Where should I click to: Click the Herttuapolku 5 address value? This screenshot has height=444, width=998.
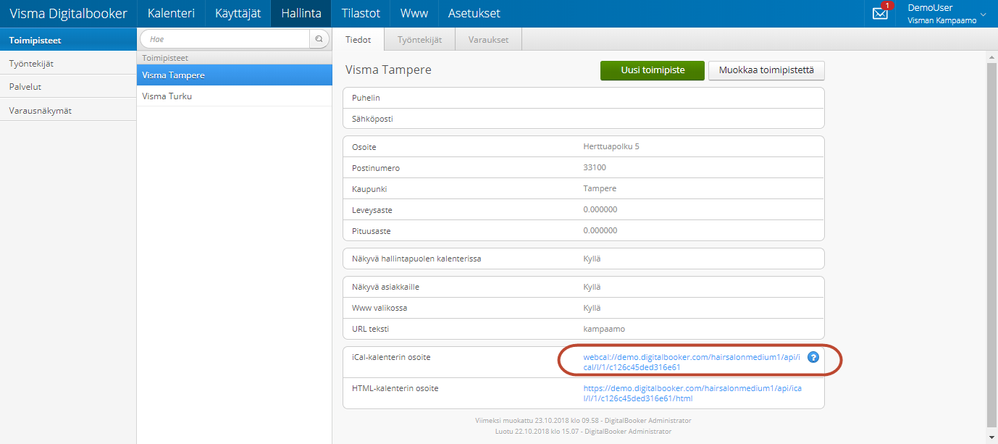coord(611,147)
